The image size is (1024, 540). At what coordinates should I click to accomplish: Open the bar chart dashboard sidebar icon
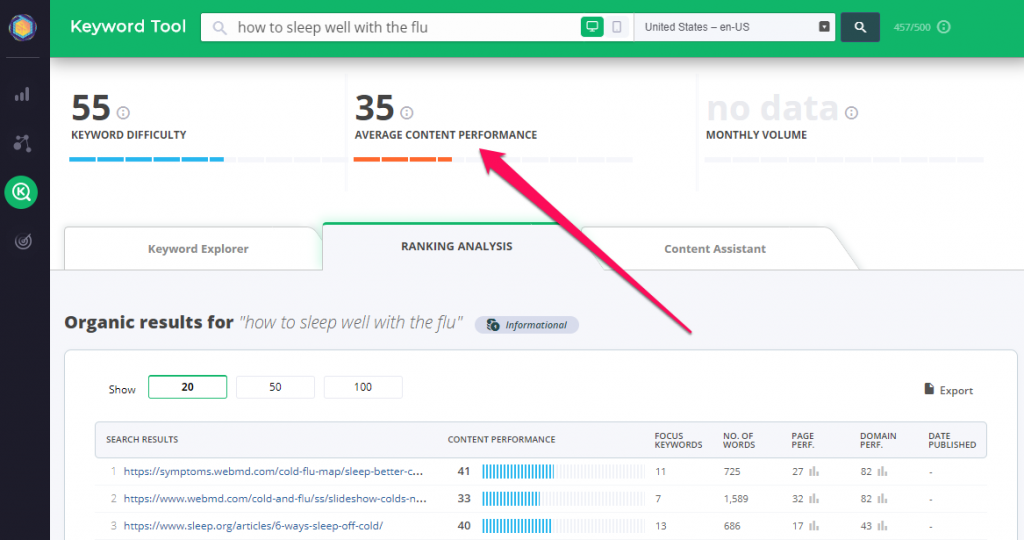[22, 94]
